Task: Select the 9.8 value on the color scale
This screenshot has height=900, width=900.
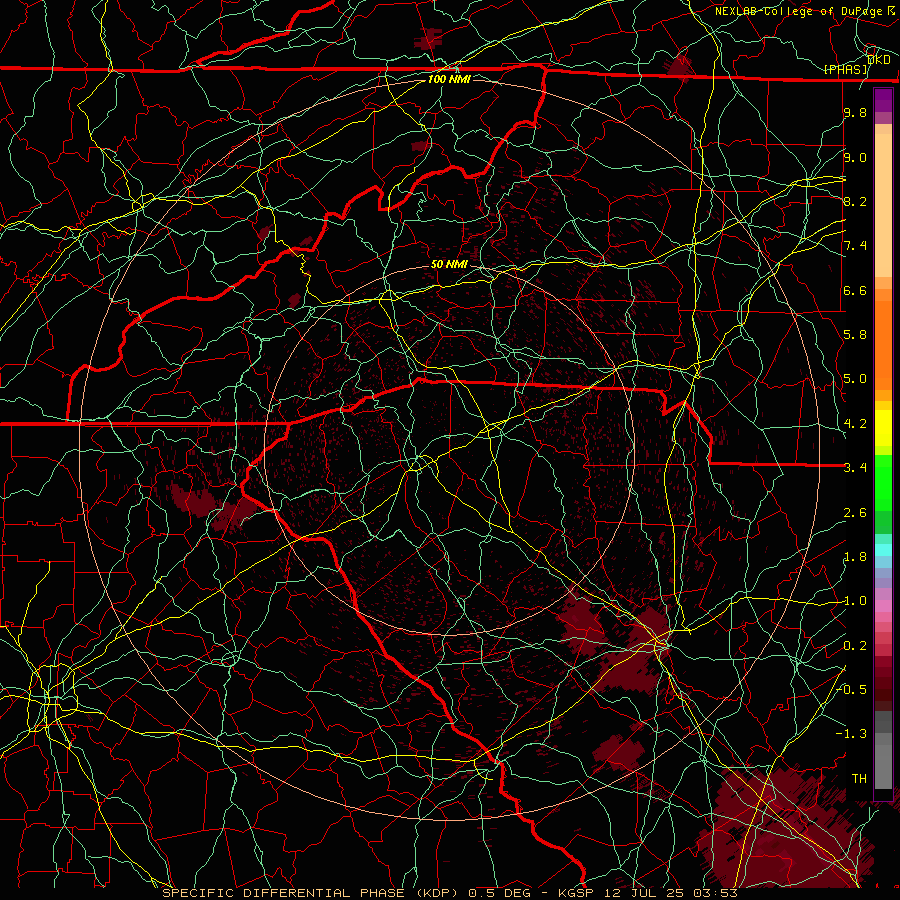Action: click(855, 113)
